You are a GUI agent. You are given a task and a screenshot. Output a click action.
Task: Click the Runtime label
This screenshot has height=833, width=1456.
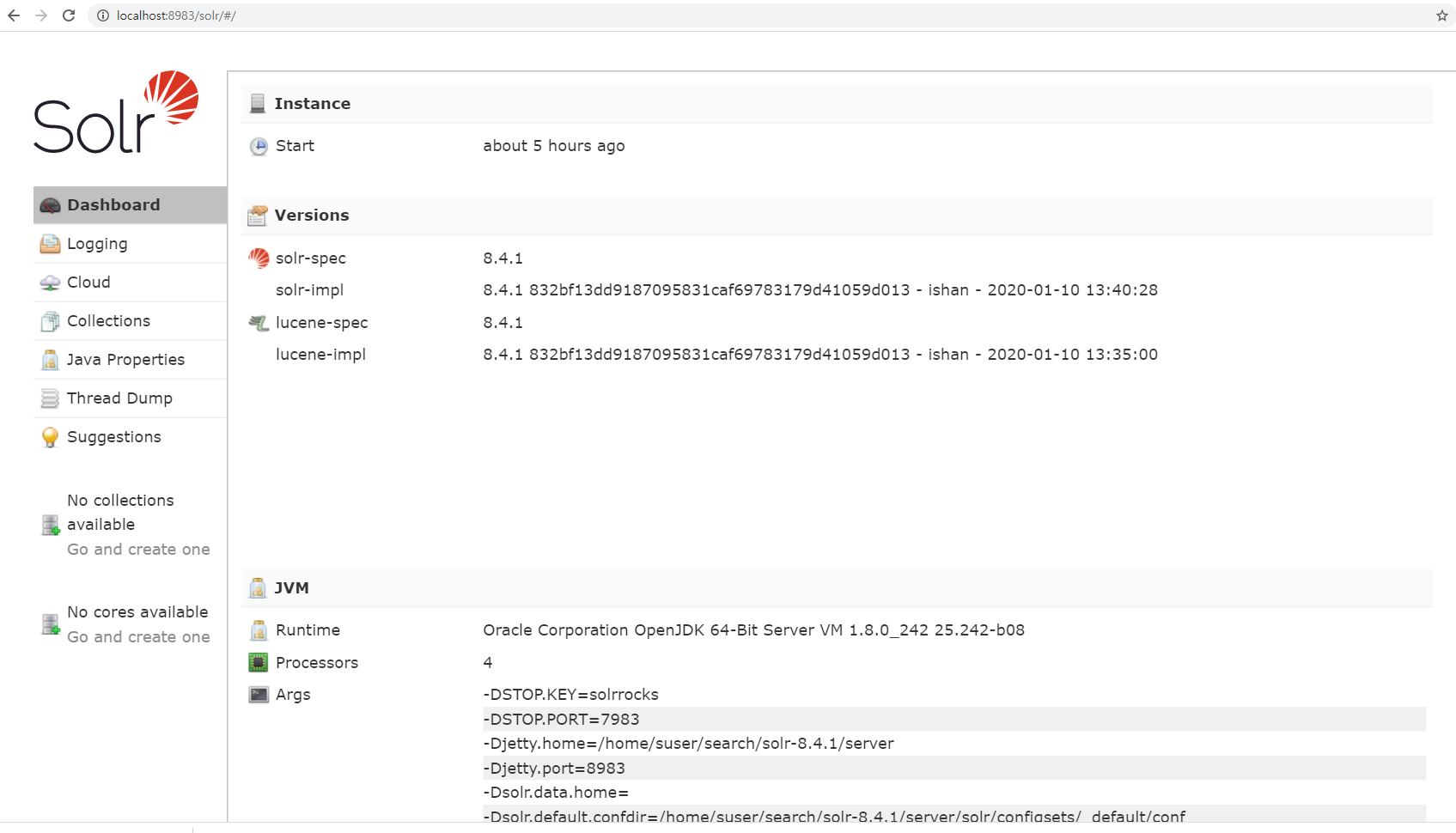pos(308,630)
